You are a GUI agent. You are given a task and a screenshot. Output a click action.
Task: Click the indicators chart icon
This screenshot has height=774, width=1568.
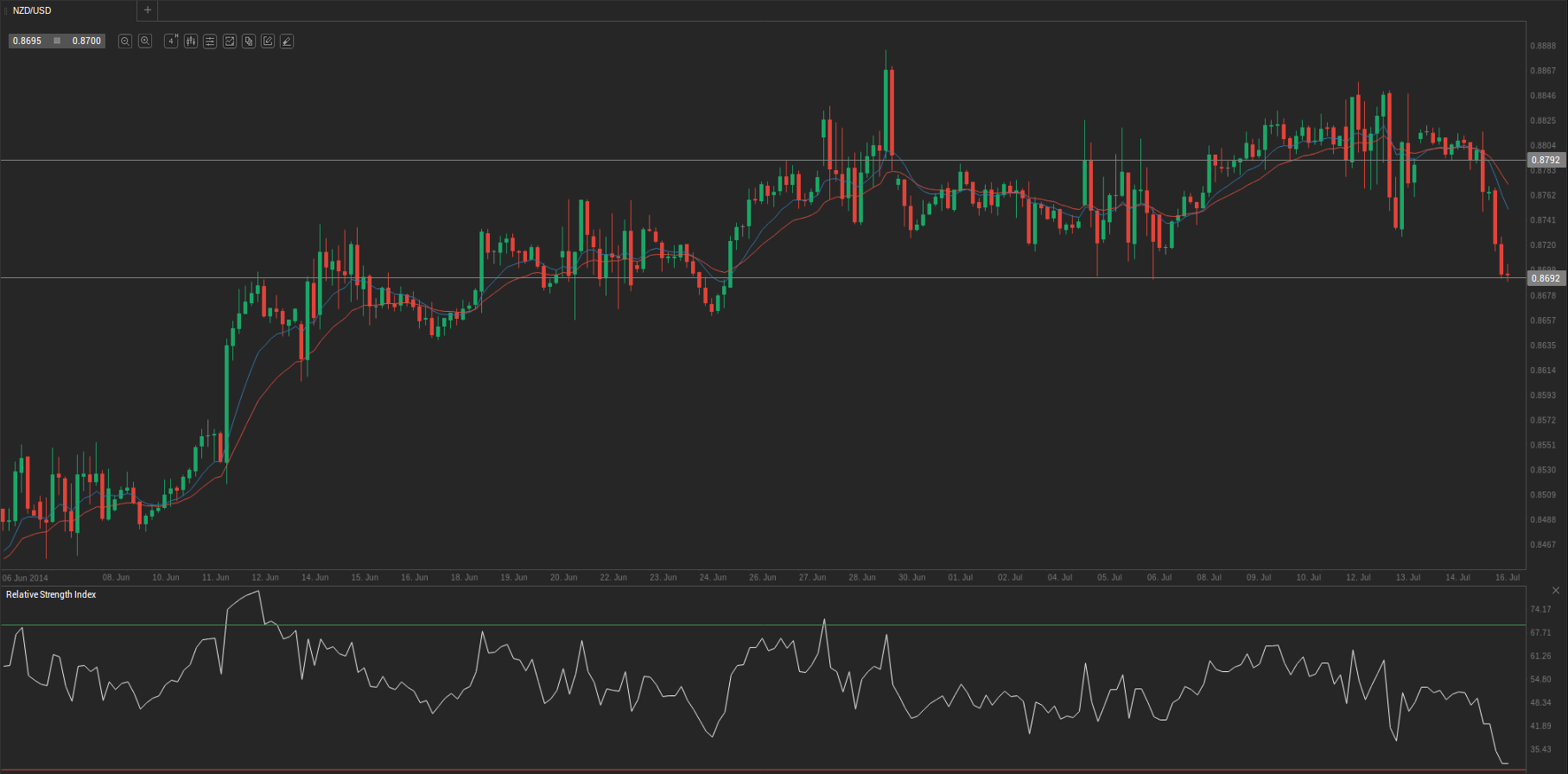point(230,41)
